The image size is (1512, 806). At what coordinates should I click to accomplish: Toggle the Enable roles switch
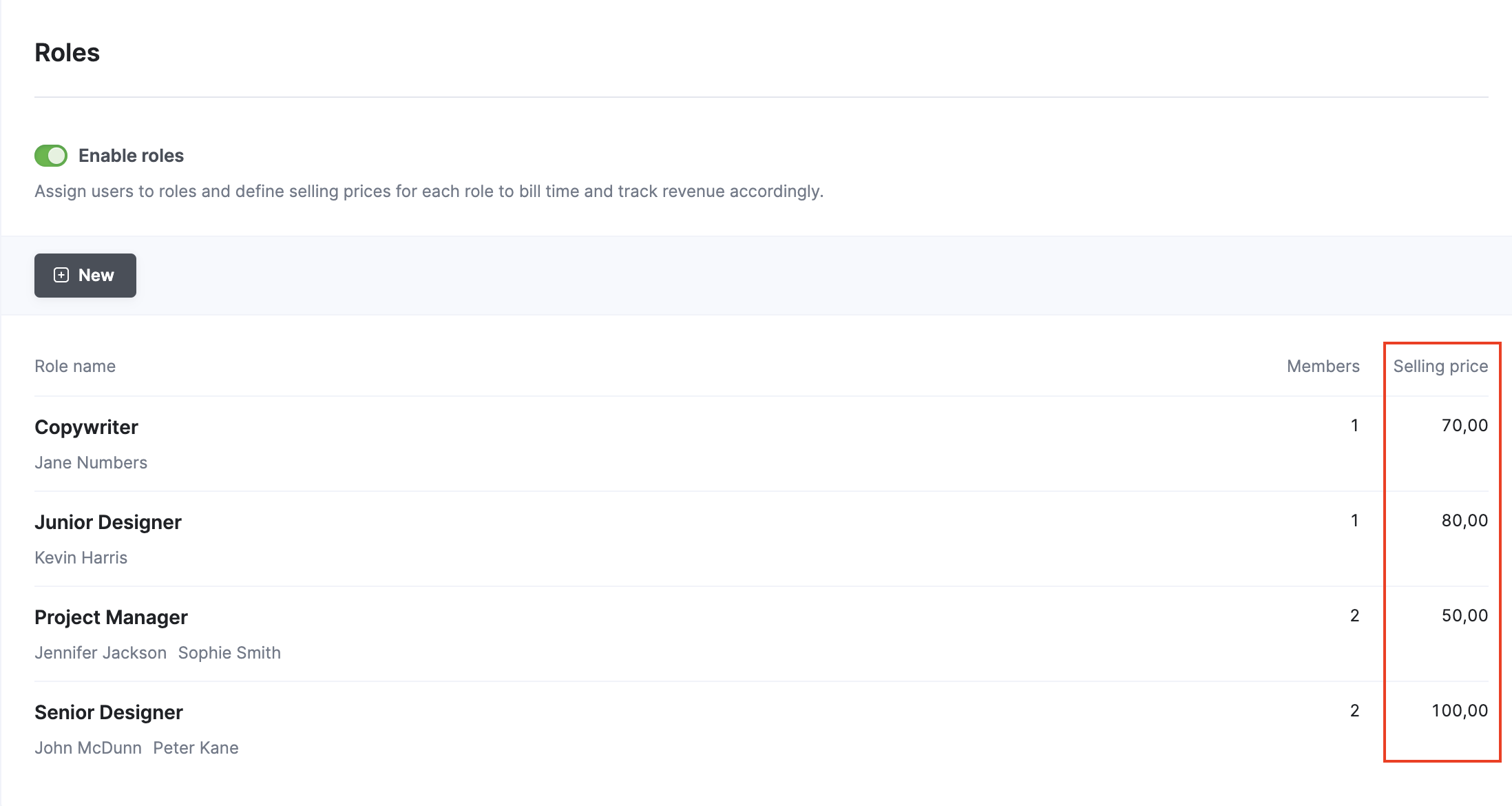(51, 156)
